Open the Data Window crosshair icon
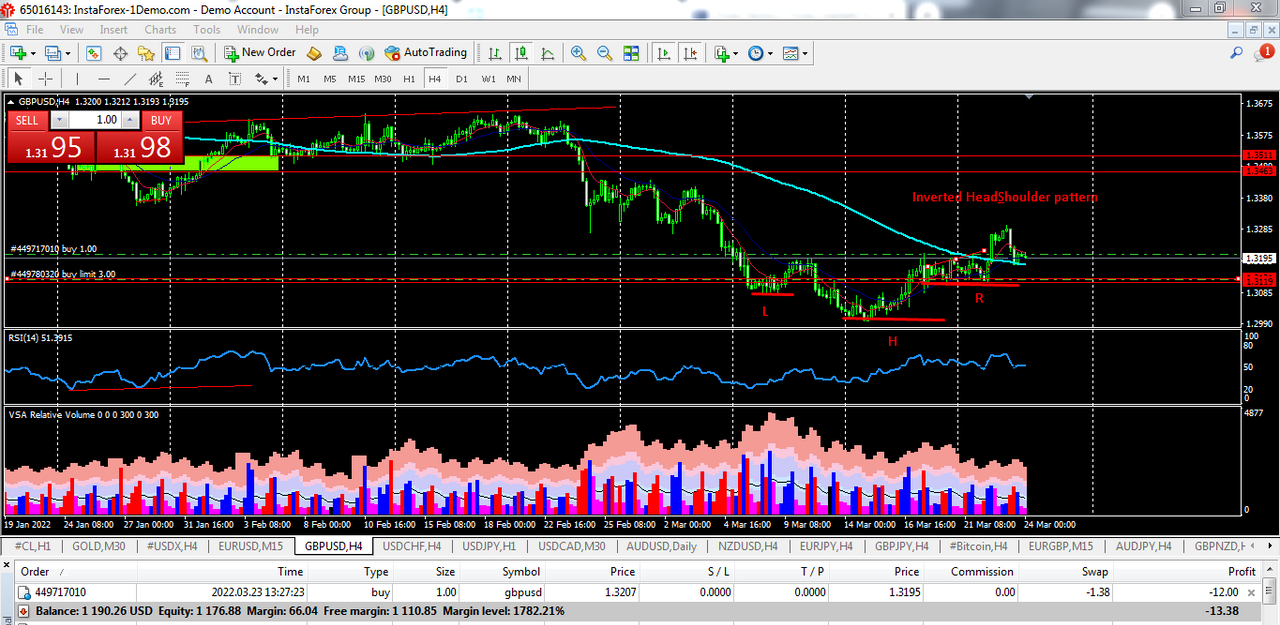This screenshot has height=625, width=1280. 120,53
